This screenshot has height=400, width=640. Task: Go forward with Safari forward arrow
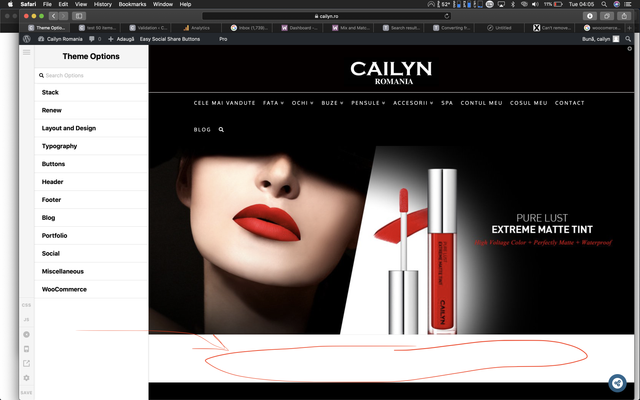coord(63,16)
